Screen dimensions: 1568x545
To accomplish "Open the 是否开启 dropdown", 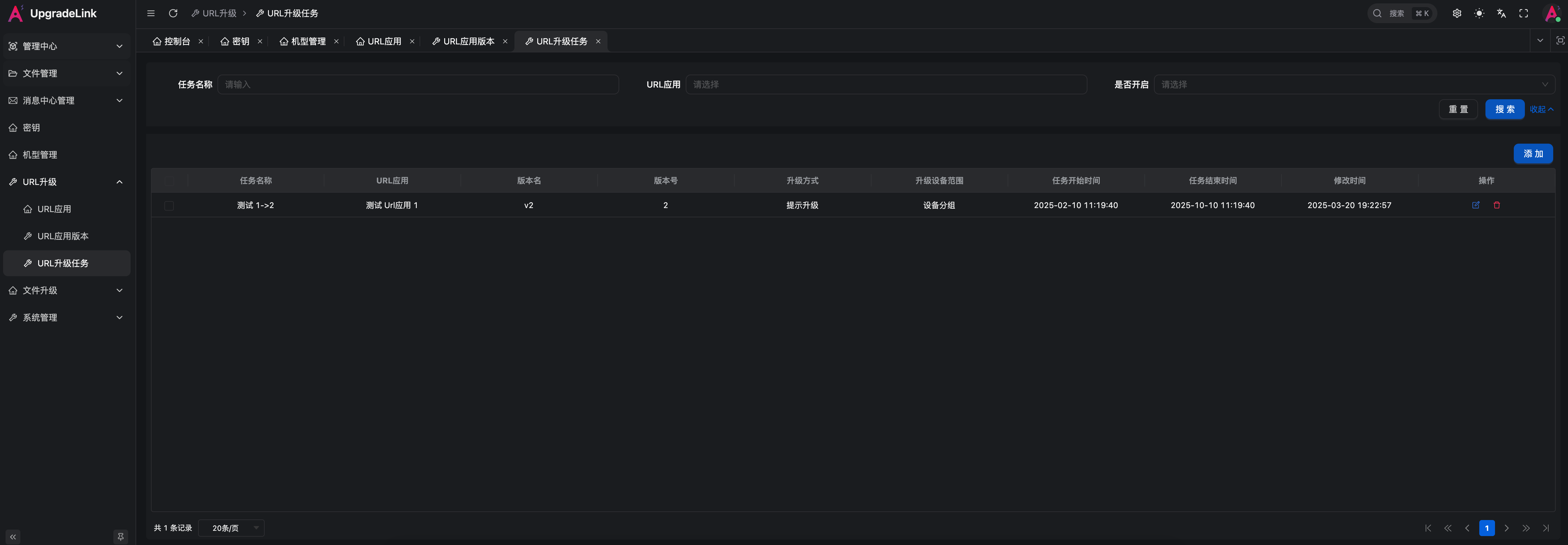I will coord(1354,85).
